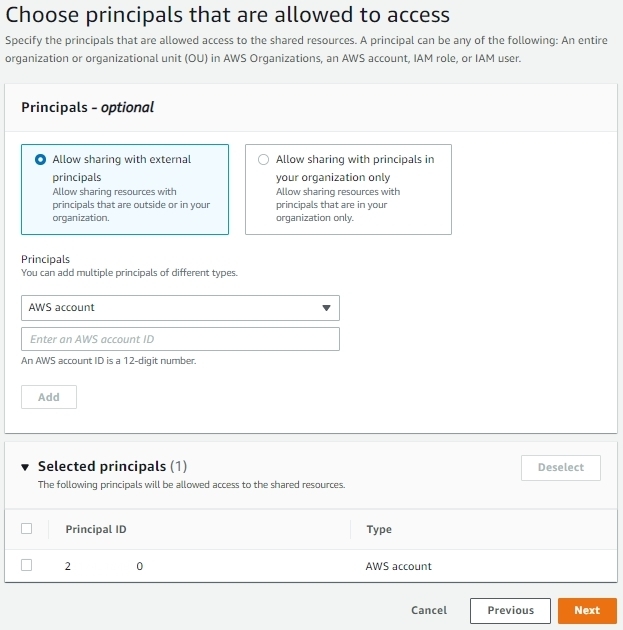Screen dimensions: 623x630
Task: Click the Type column header
Action: point(379,529)
